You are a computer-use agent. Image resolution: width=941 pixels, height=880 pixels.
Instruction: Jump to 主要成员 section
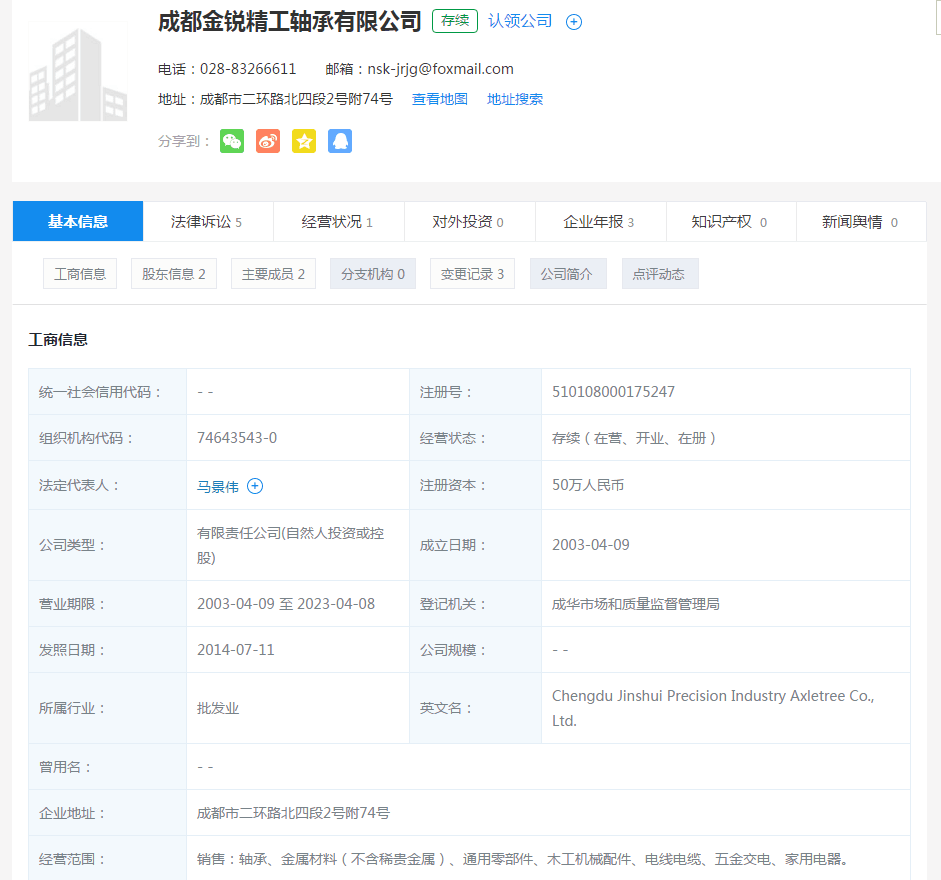(x=273, y=274)
